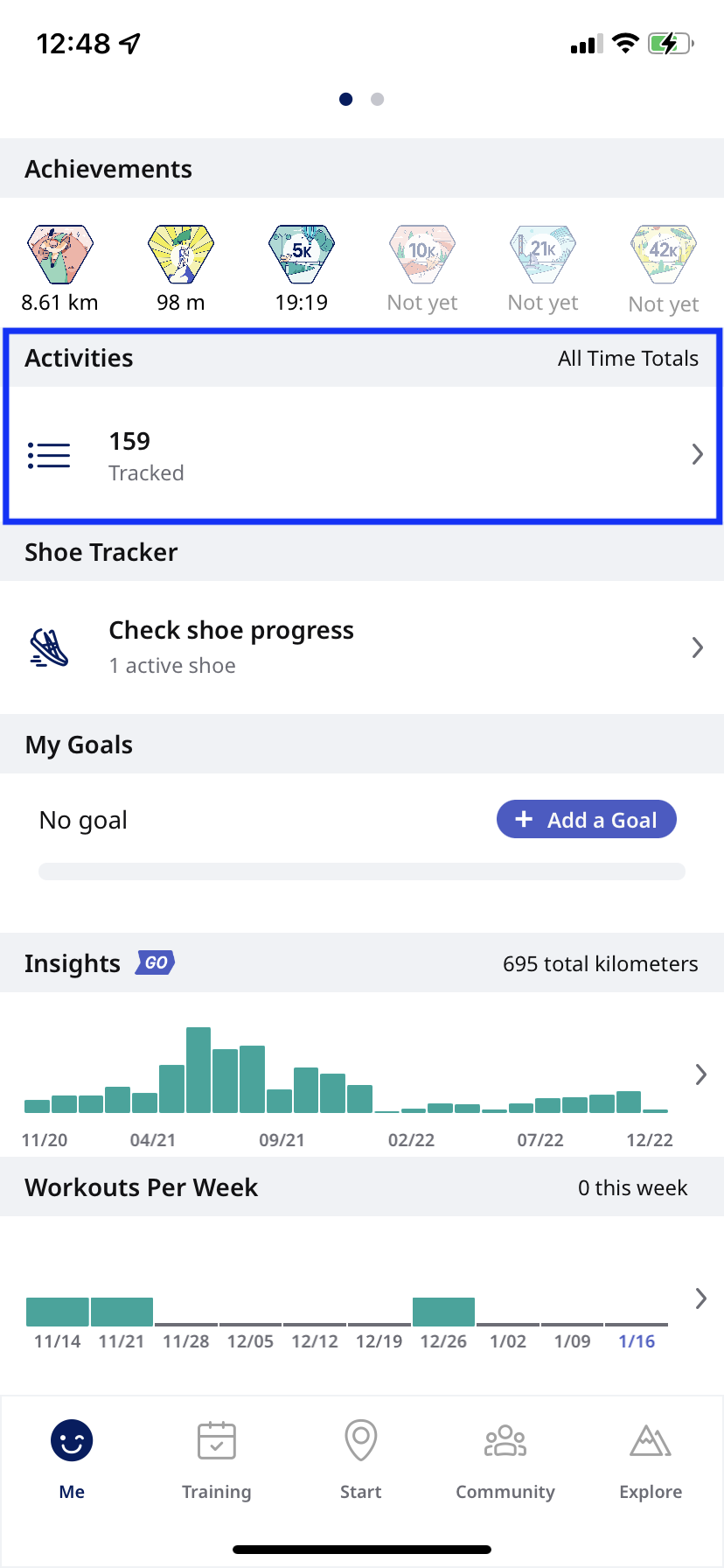Open the Community tab
The height and width of the screenshot is (1568, 724).
[x=505, y=1459]
